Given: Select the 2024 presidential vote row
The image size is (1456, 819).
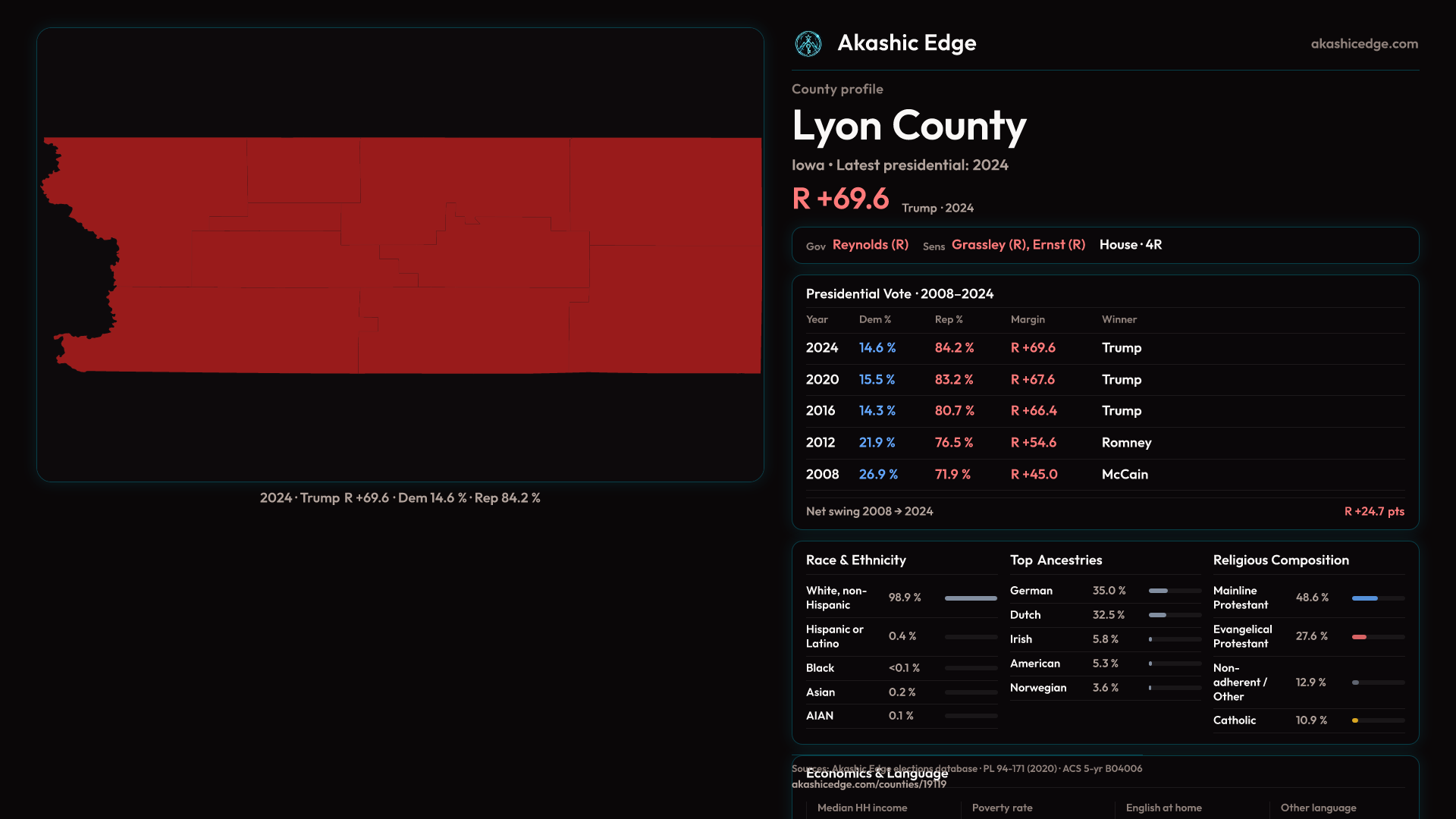Looking at the screenshot, I should (x=1104, y=348).
